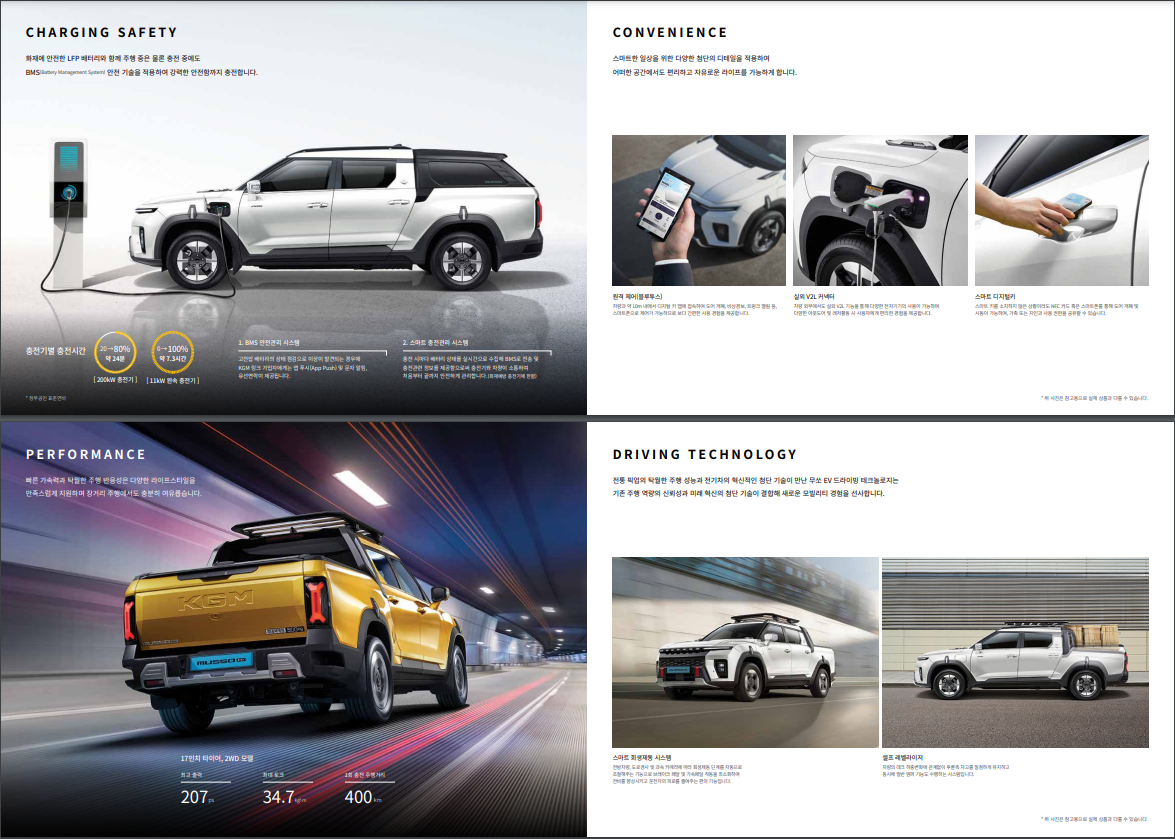The width and height of the screenshot is (1175, 839).
Task: Click the '스마트 디지털키' caption
Action: [x=995, y=297]
